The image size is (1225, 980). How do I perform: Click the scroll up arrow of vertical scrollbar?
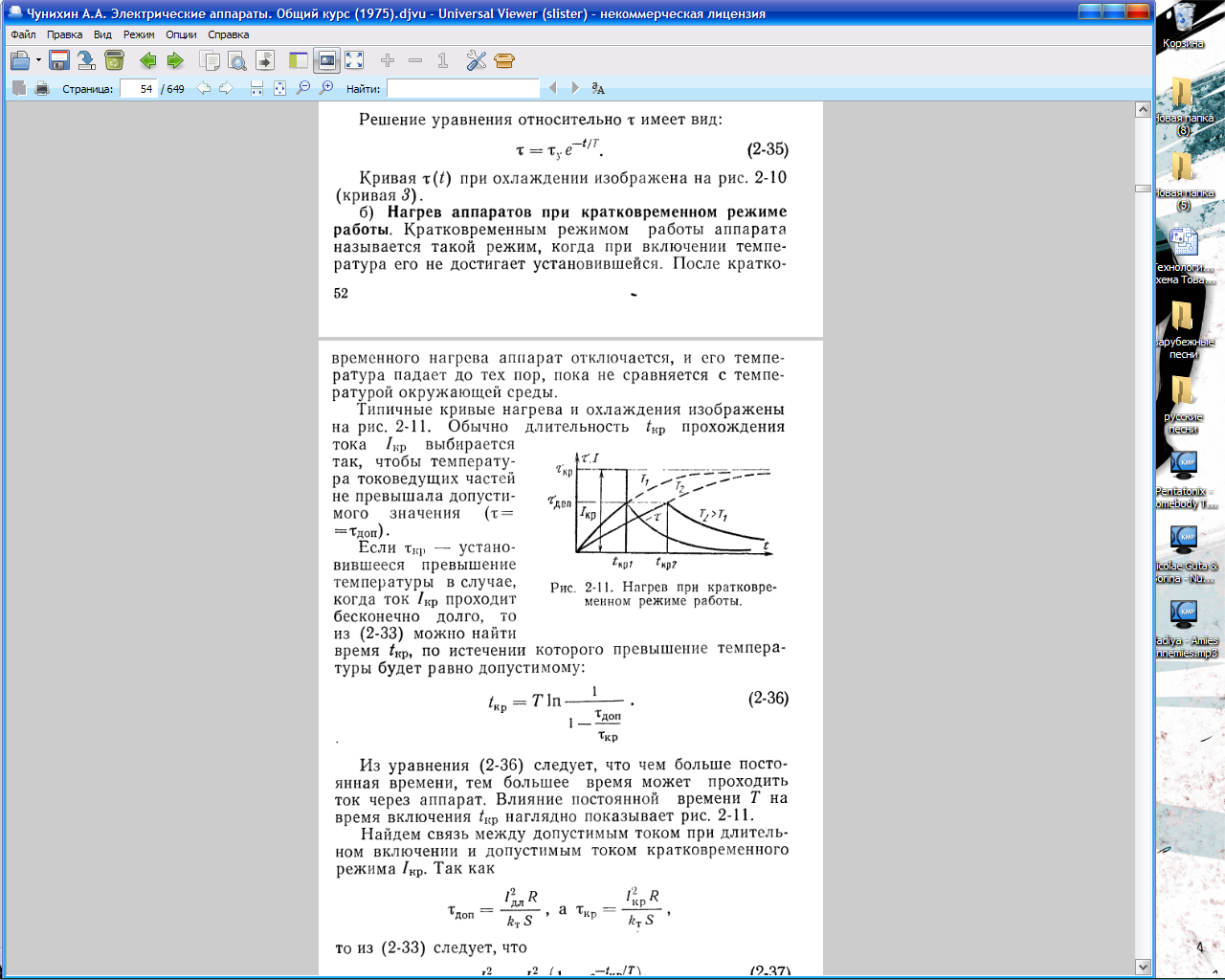click(x=1143, y=110)
